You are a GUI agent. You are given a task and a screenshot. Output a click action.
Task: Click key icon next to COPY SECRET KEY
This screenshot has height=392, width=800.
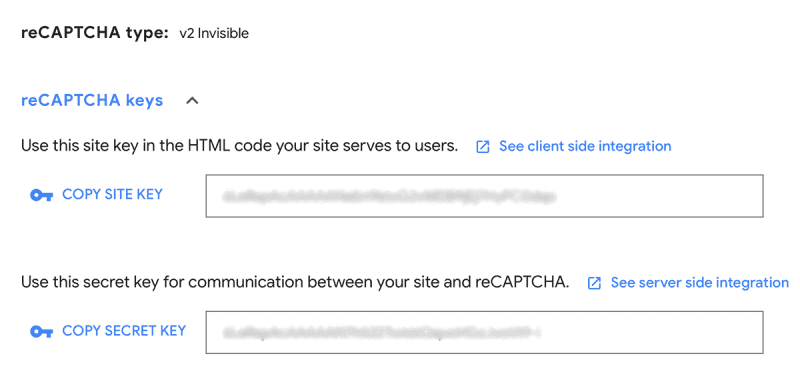click(41, 332)
